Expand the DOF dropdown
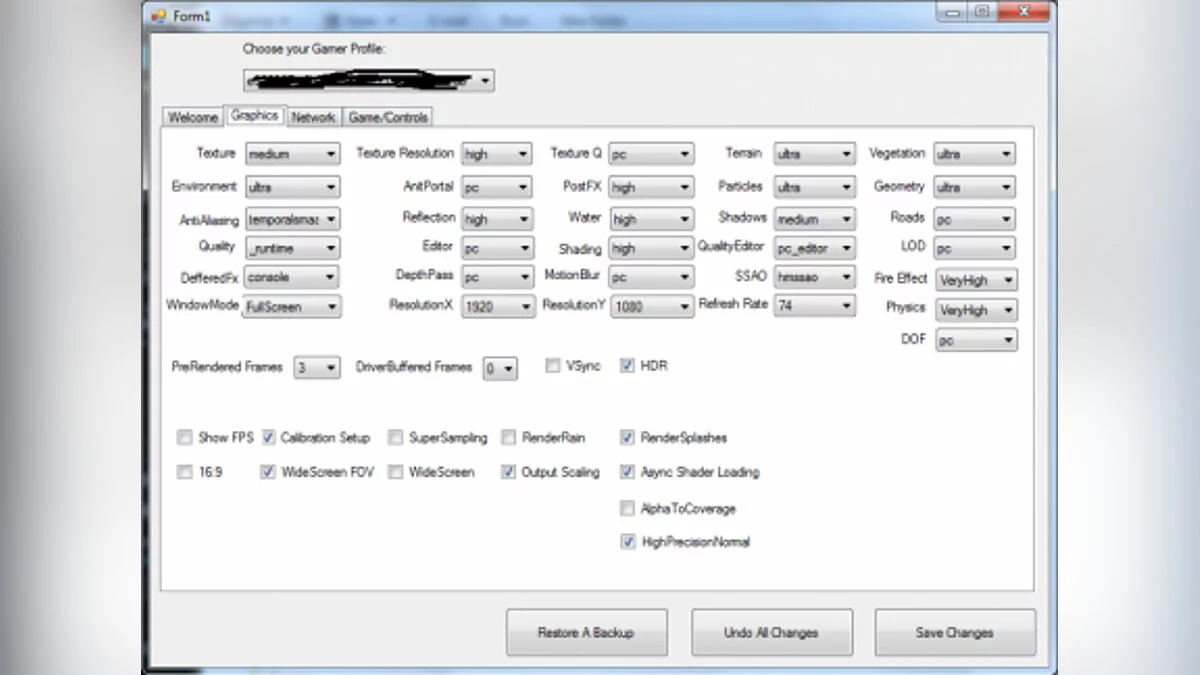The width and height of the screenshot is (1200, 675). tap(976, 341)
